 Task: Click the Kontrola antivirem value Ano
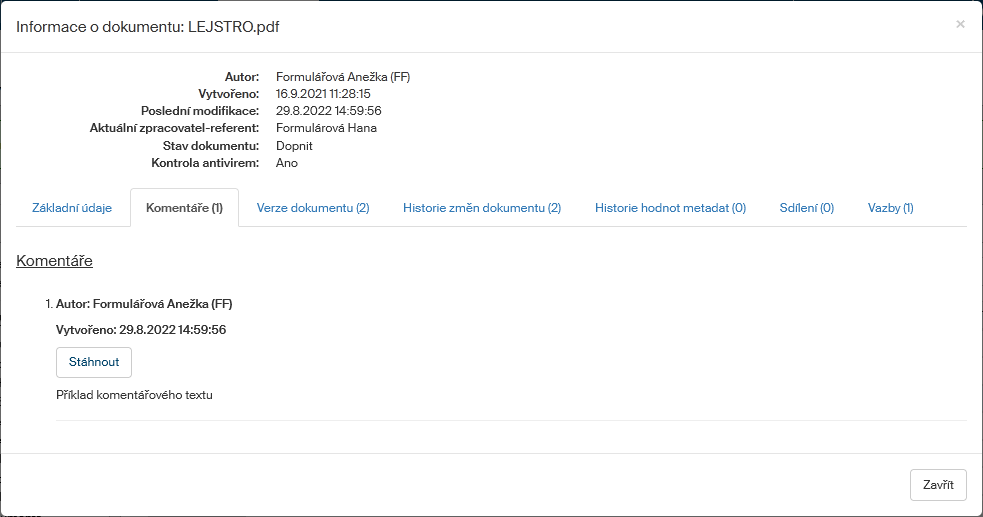click(x=286, y=163)
